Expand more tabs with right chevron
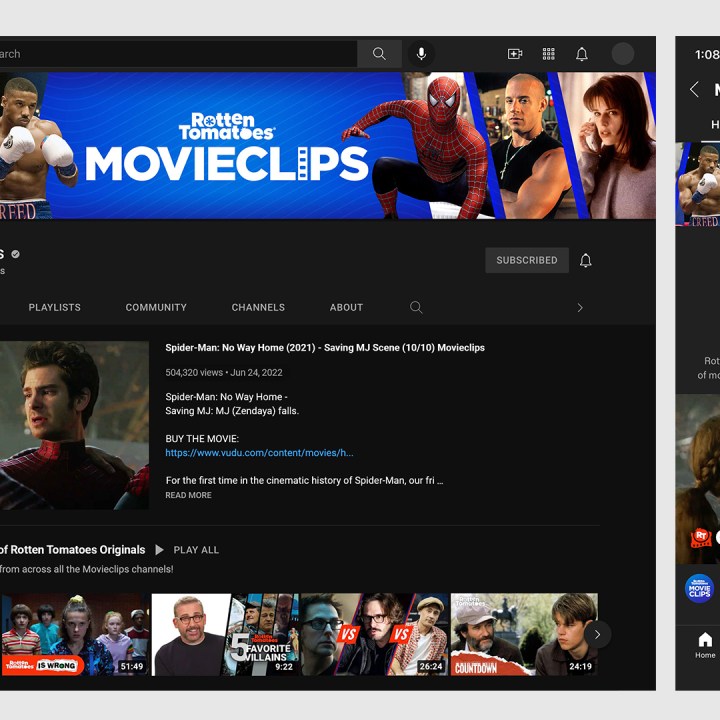 tap(580, 308)
